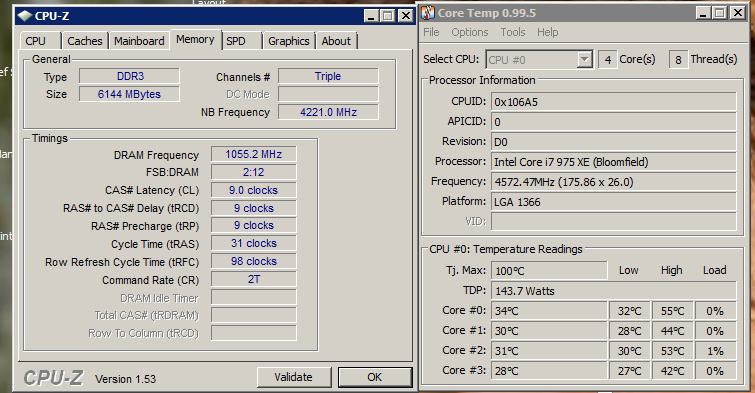755x393 pixels.
Task: Open the Graphics tab
Action: click(x=289, y=41)
